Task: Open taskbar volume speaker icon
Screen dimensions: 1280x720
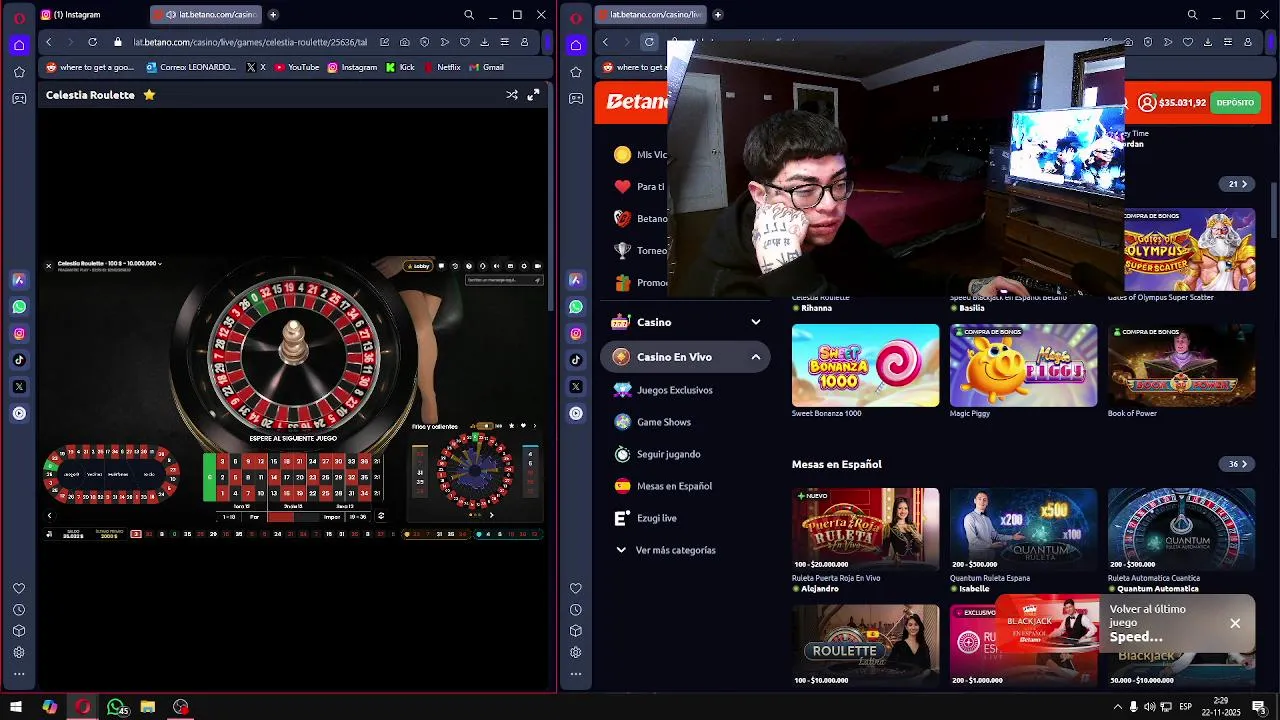Action: tap(1149, 707)
